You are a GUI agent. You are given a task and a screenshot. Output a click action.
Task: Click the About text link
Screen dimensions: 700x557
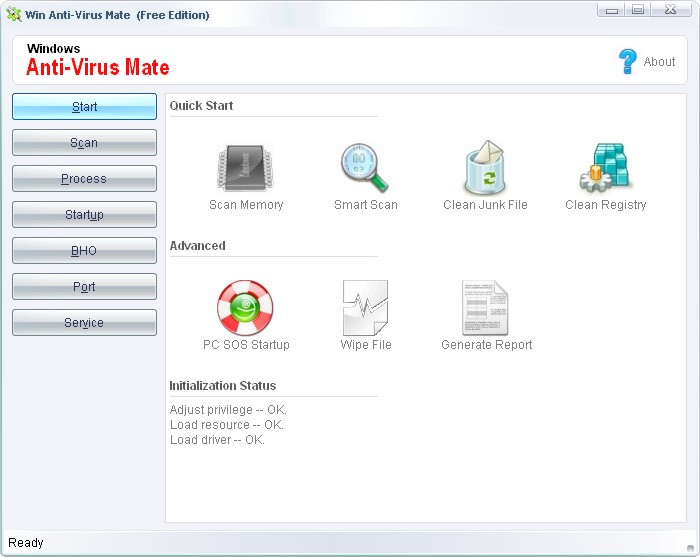coord(659,62)
